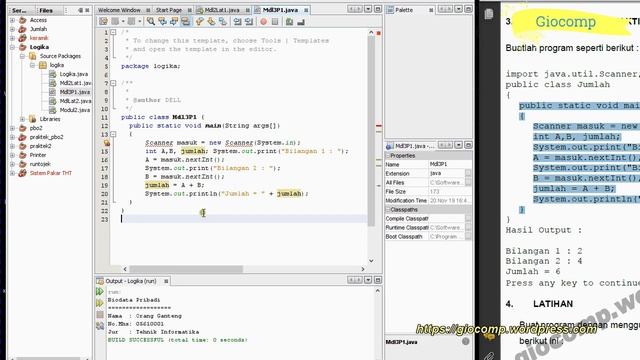
Task: Expand the Sistem Pakar THT project node
Action: (x=13, y=173)
